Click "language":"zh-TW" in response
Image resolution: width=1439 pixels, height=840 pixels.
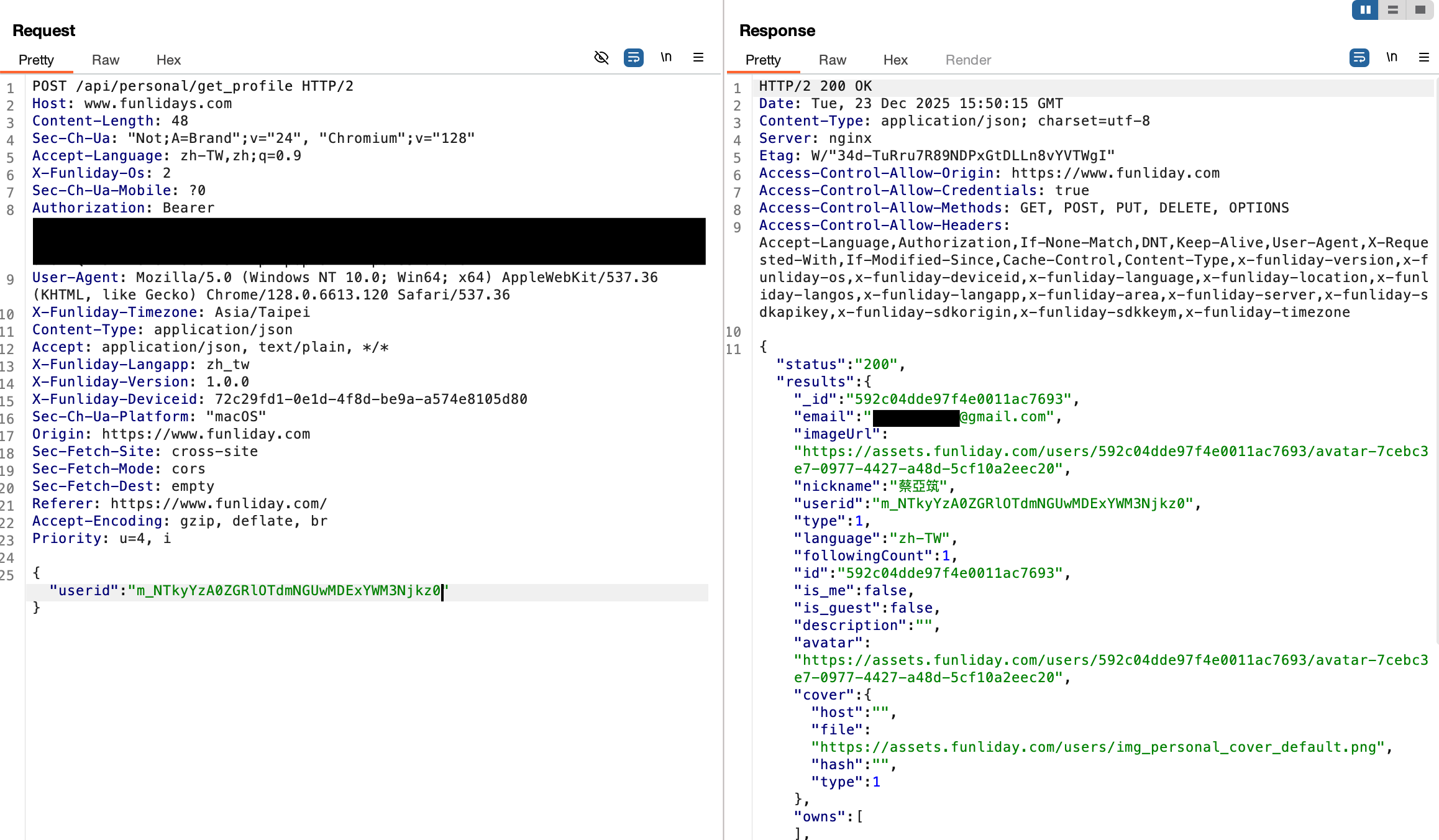(x=875, y=539)
